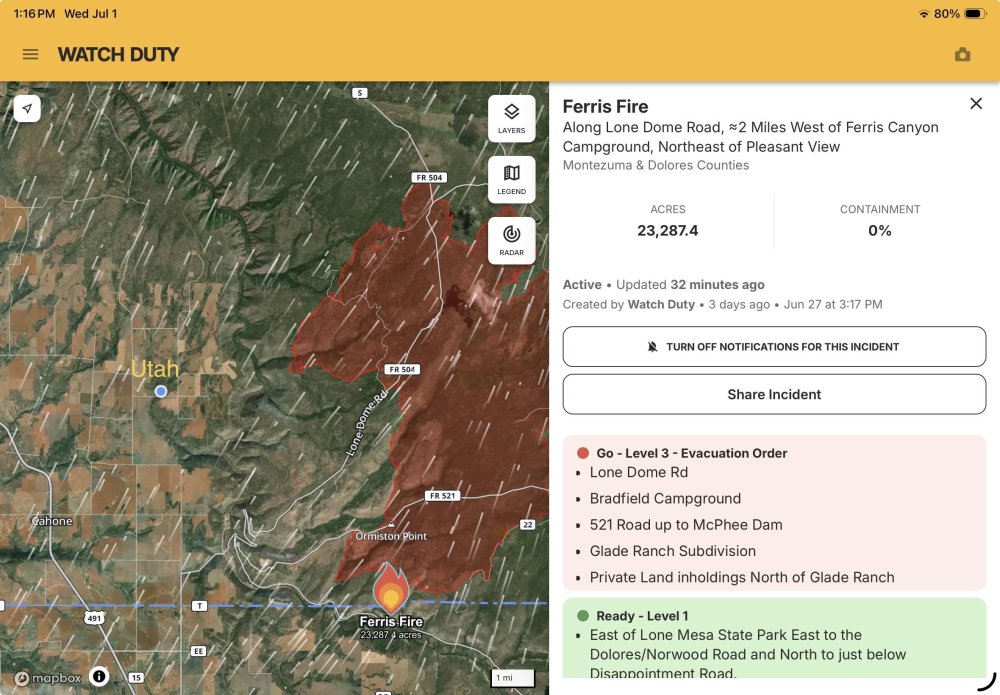Close the Ferris Fire details panel

click(976, 103)
